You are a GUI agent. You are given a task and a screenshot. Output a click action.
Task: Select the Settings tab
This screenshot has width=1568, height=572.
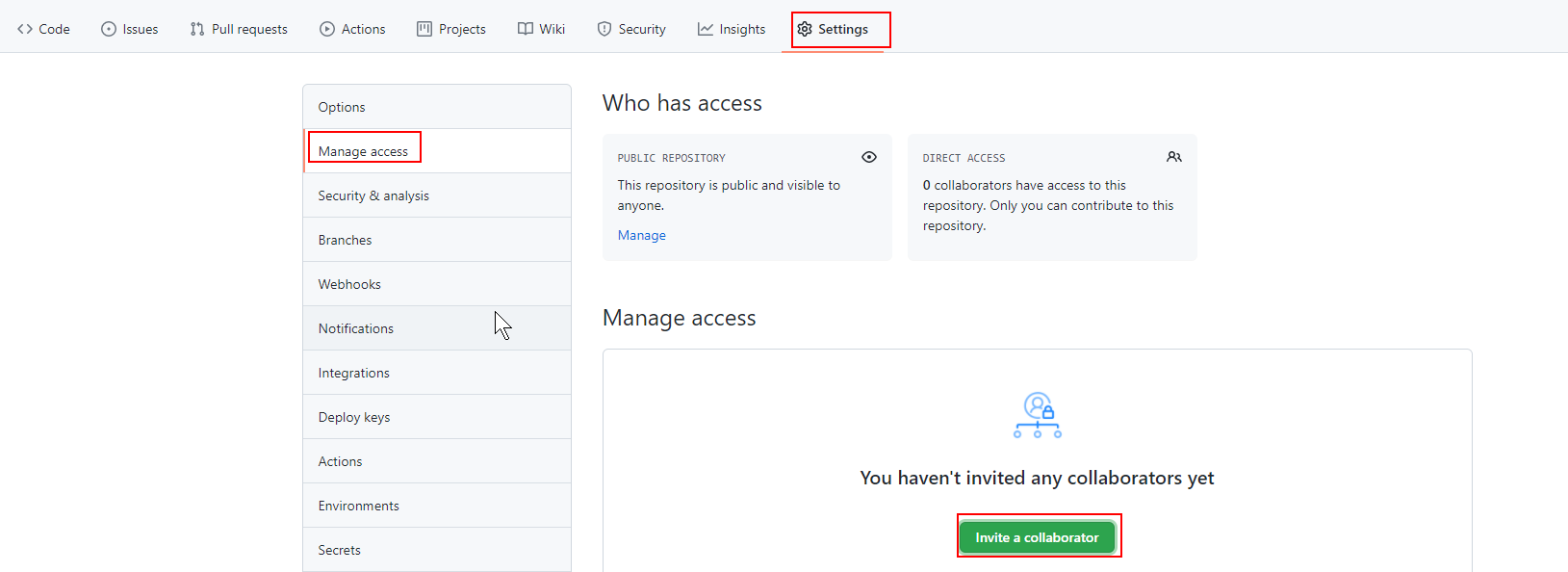[833, 29]
